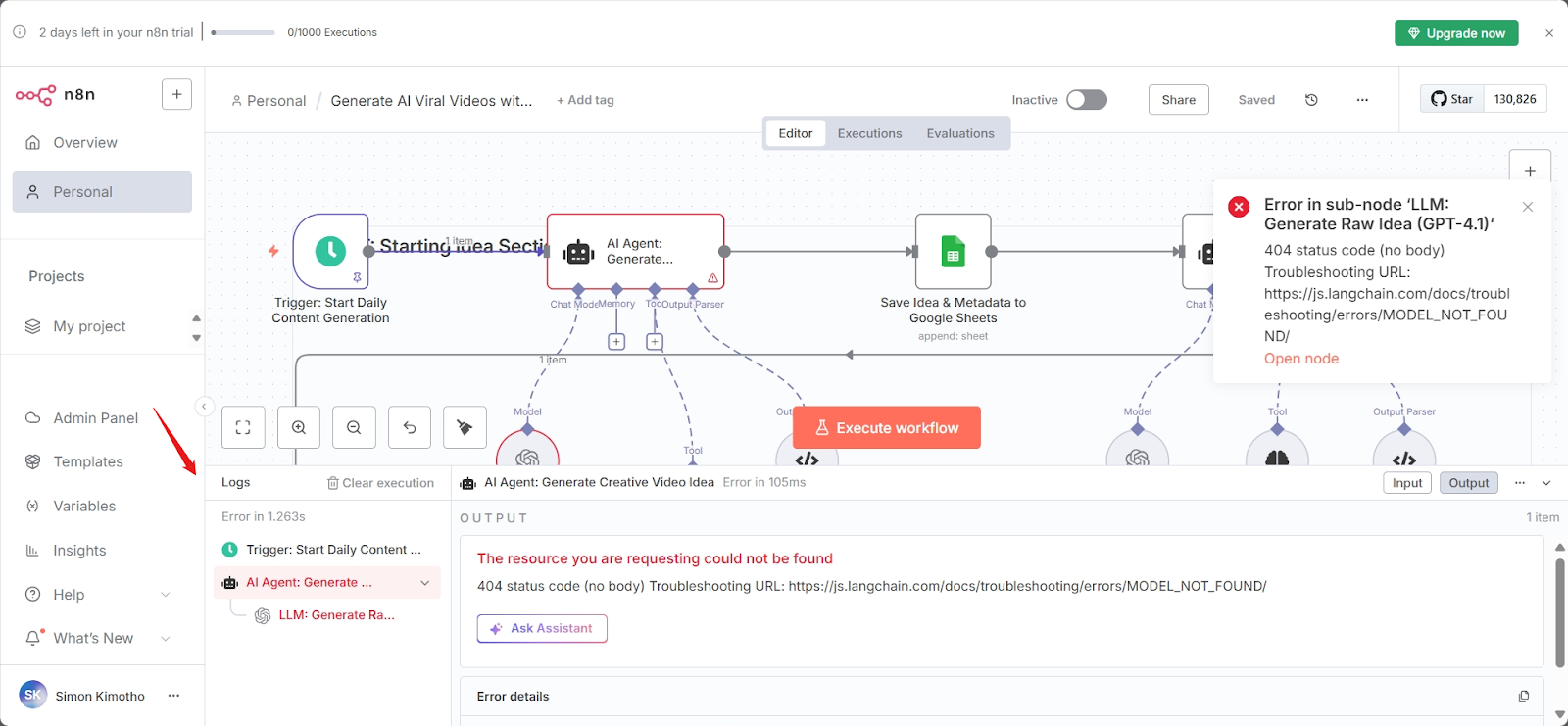
Task: Open the Evaluations tab
Action: (959, 133)
